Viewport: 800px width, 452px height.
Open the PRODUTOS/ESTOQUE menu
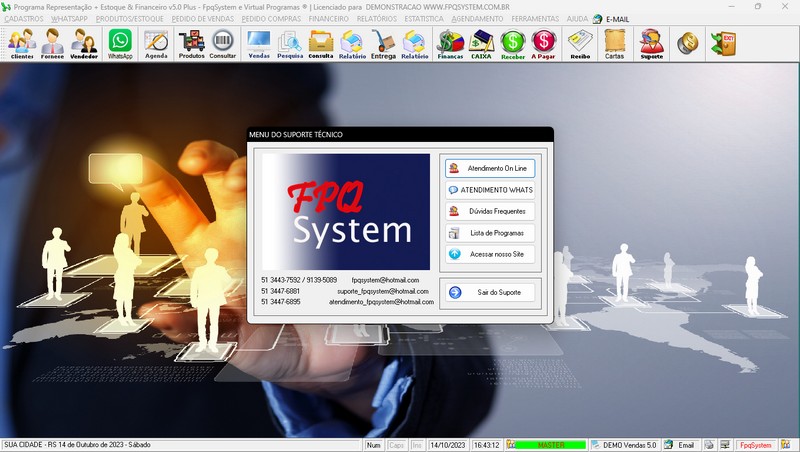[130, 19]
